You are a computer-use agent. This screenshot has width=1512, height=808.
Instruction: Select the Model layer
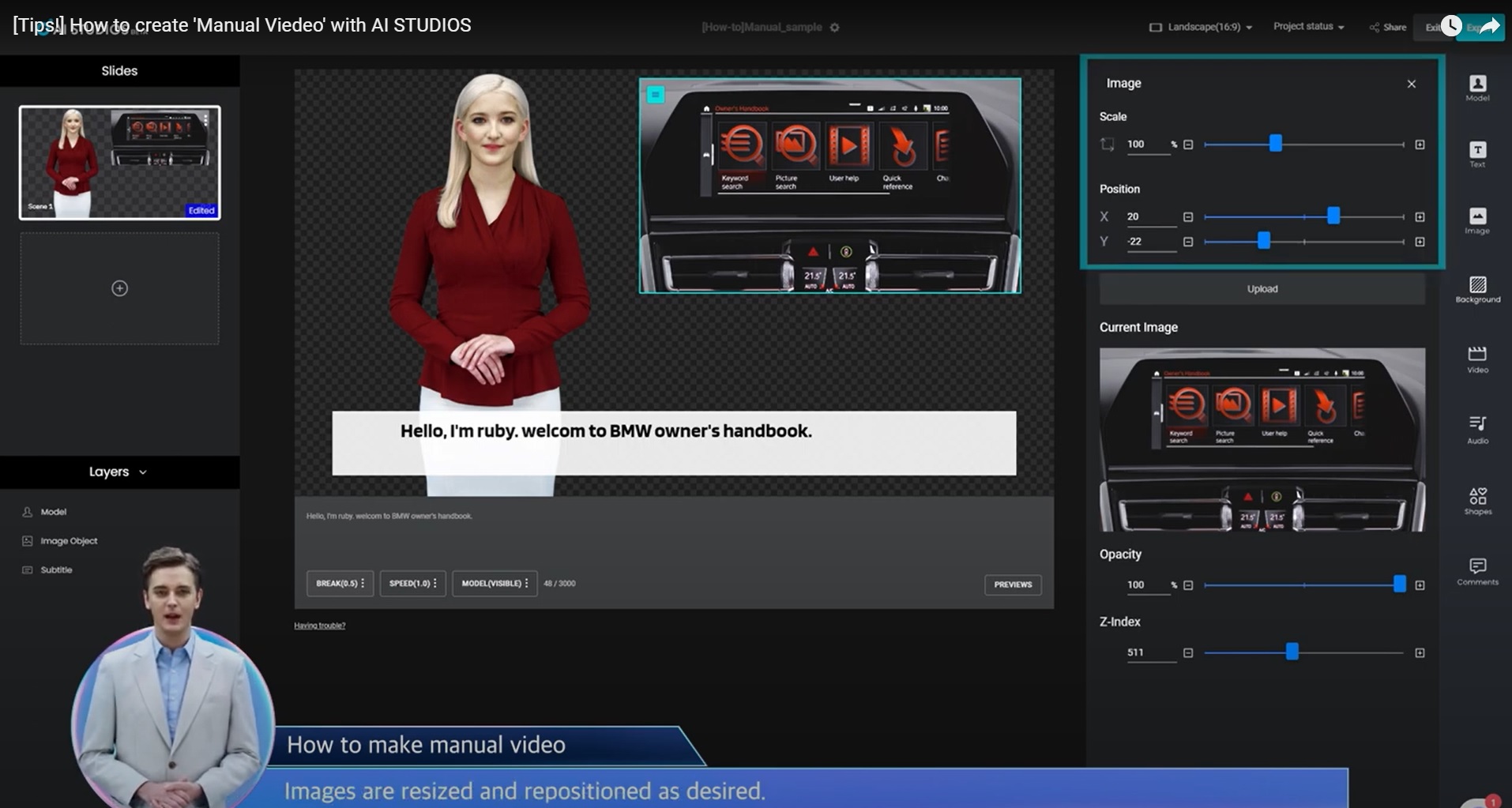(45, 512)
